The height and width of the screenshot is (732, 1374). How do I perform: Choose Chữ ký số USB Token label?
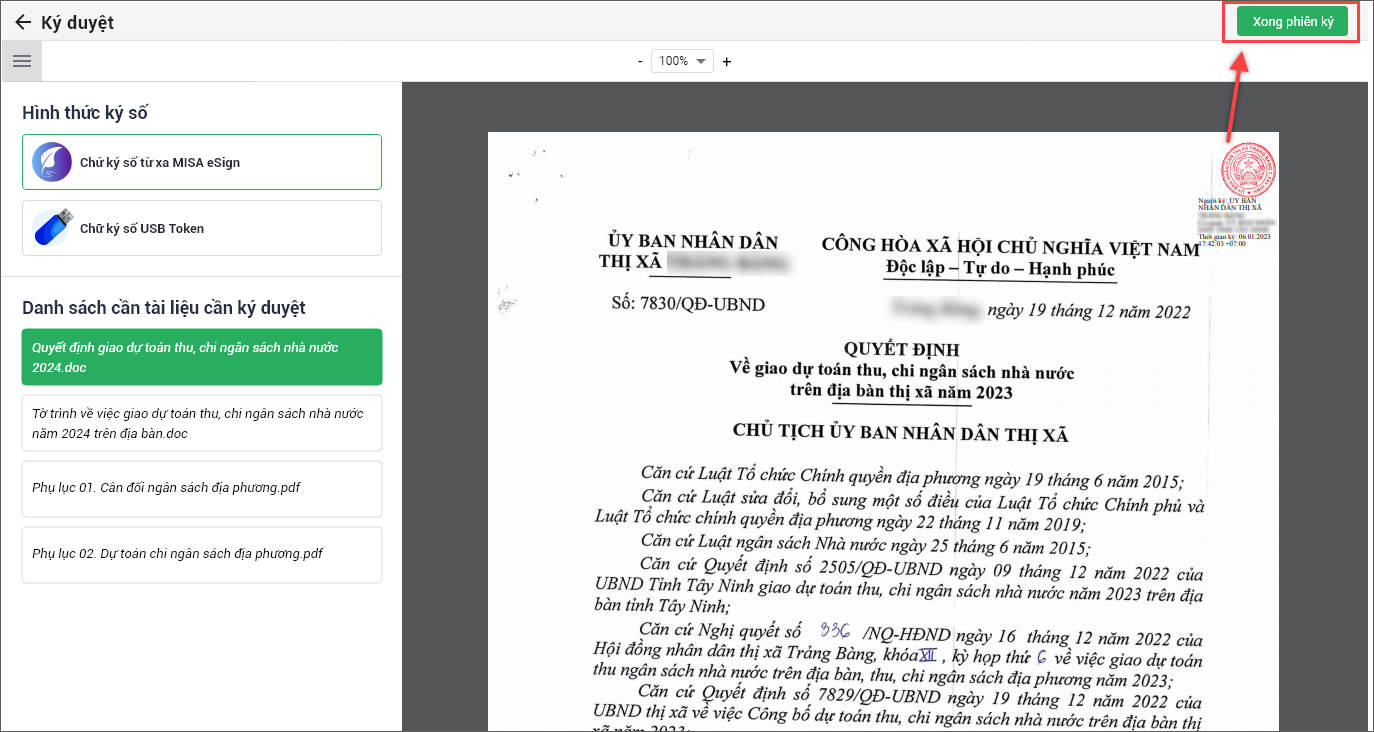coord(142,228)
